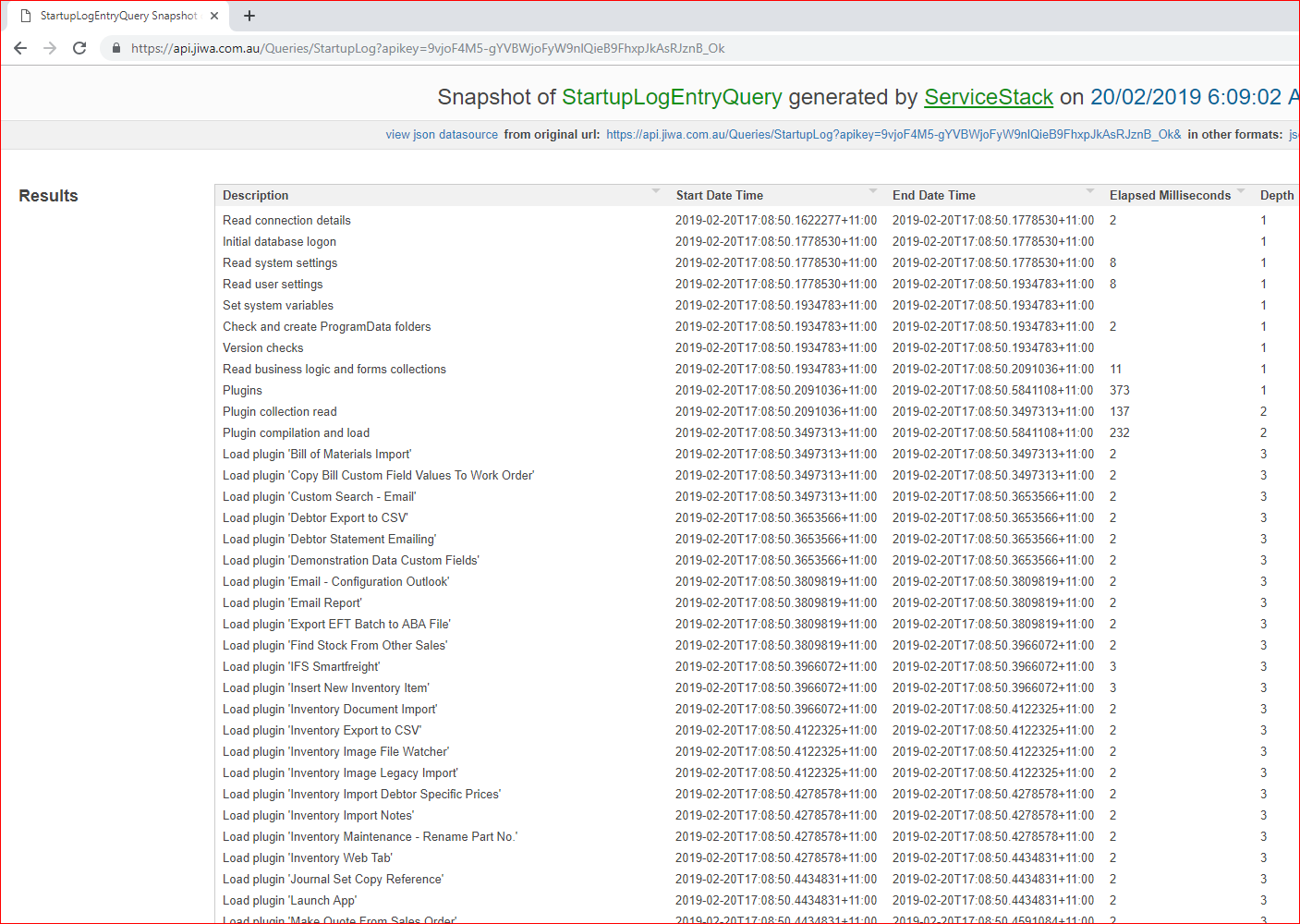
Task: Open the Elapsed Milliseconds sort arrow
Action: click(1241, 191)
